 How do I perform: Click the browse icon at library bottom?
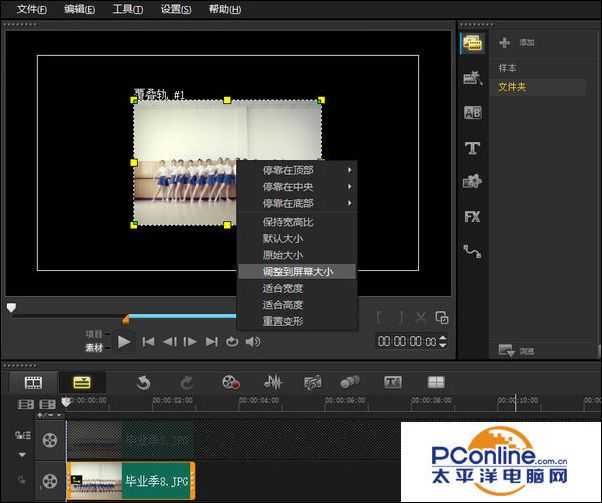click(x=506, y=350)
